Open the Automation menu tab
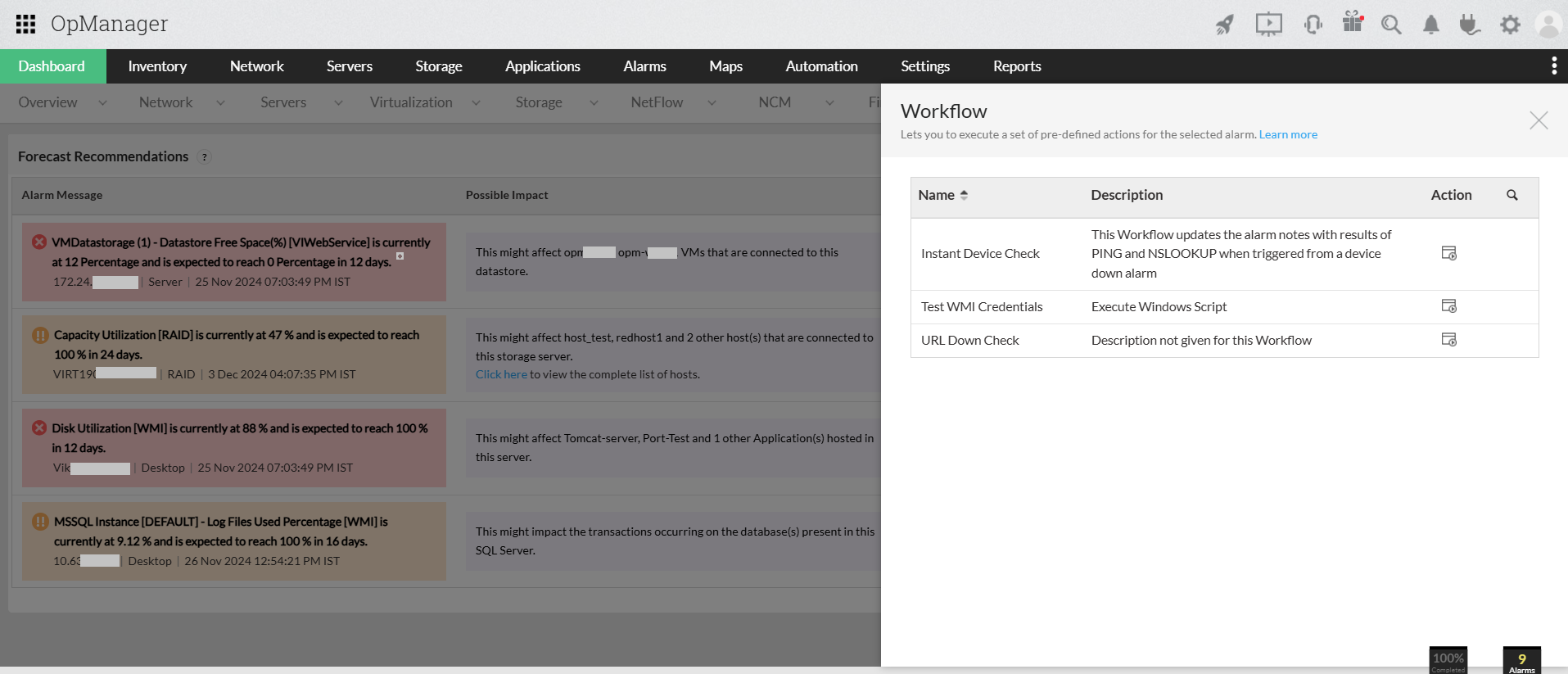The image size is (1568, 674). point(821,66)
